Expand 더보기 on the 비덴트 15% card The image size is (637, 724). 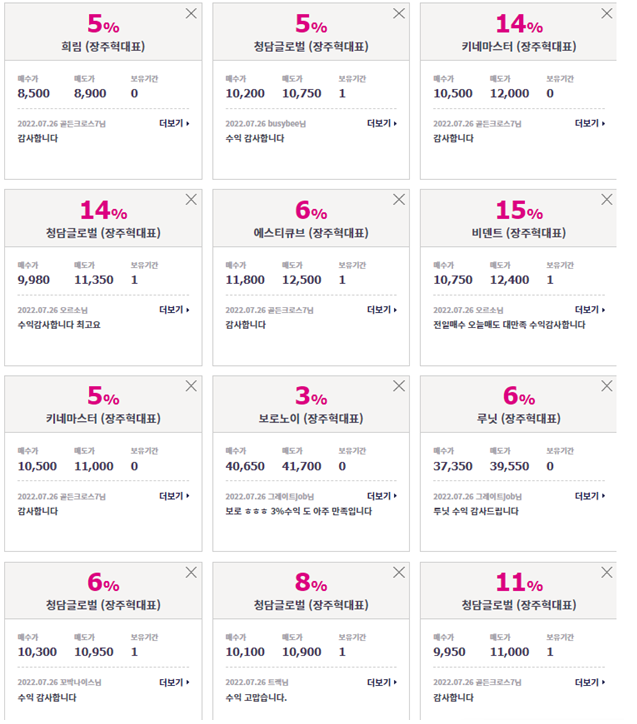(589, 309)
